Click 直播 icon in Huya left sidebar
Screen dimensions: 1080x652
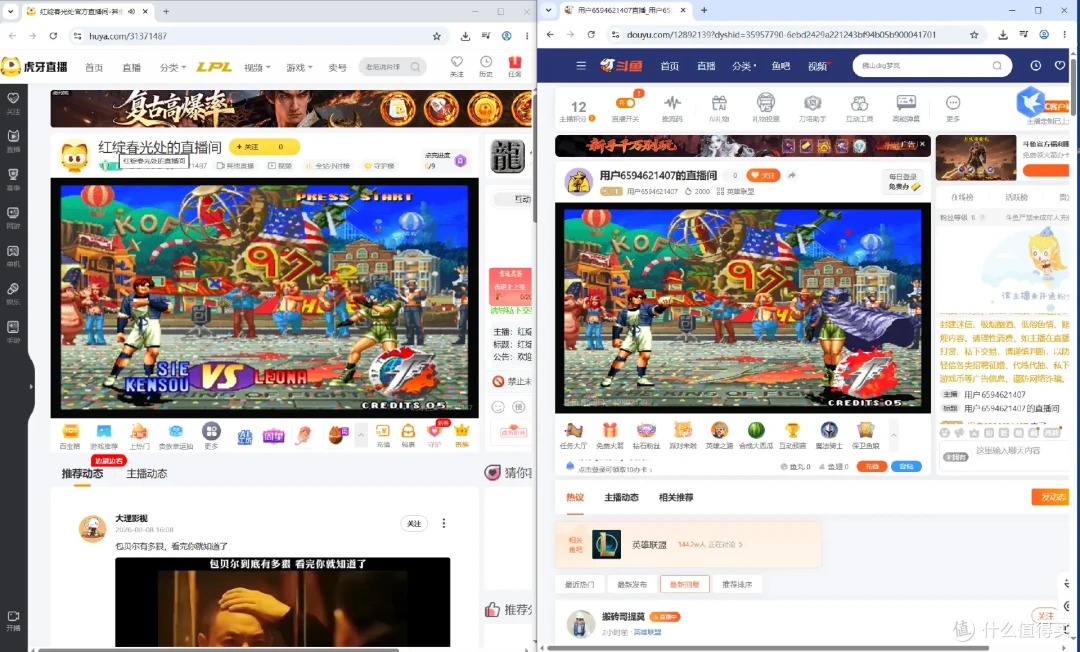13,140
